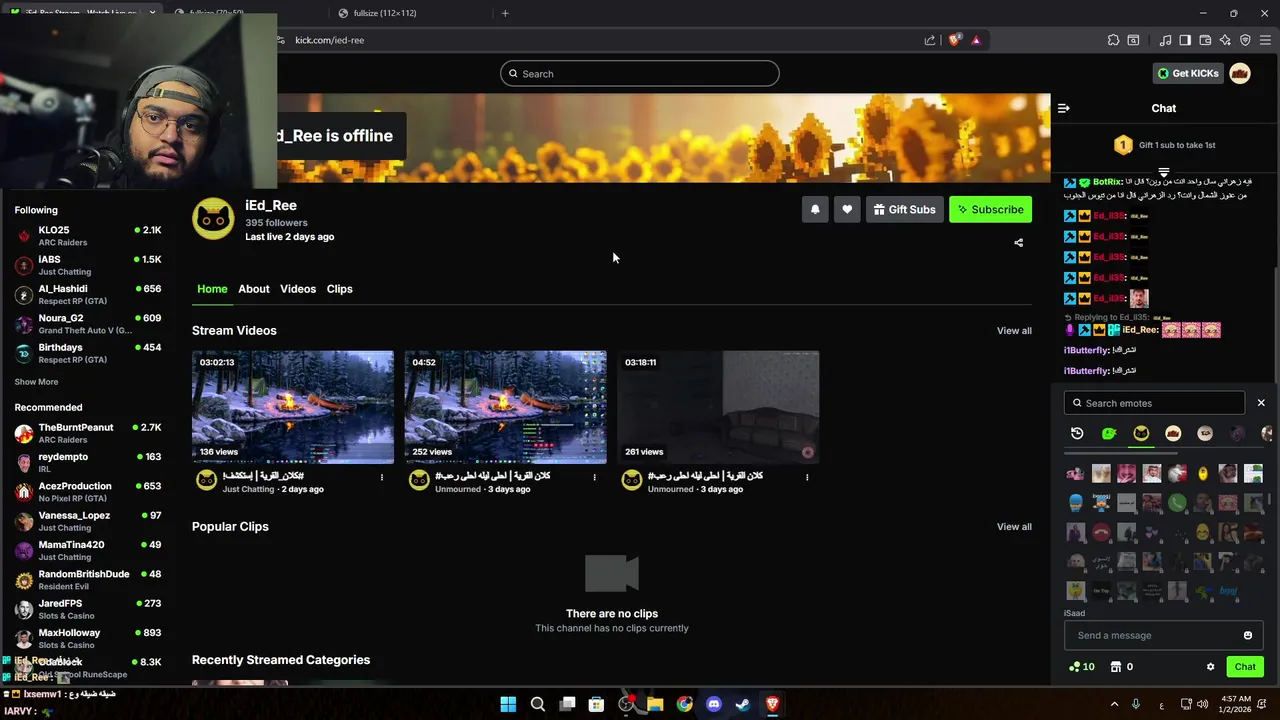Show hidden system tray icons chevron
This screenshot has height=720, width=1280.
1113,704
